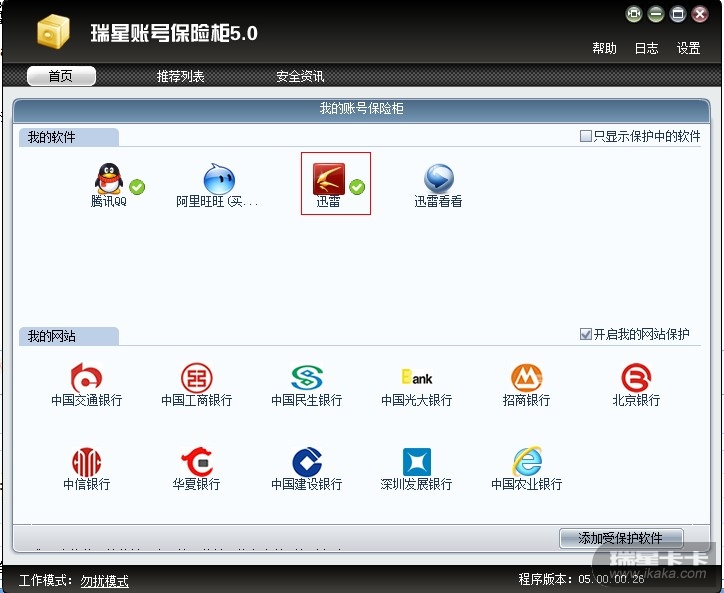The height and width of the screenshot is (593, 724).
Task: Open the 日志 menu
Action: [646, 48]
